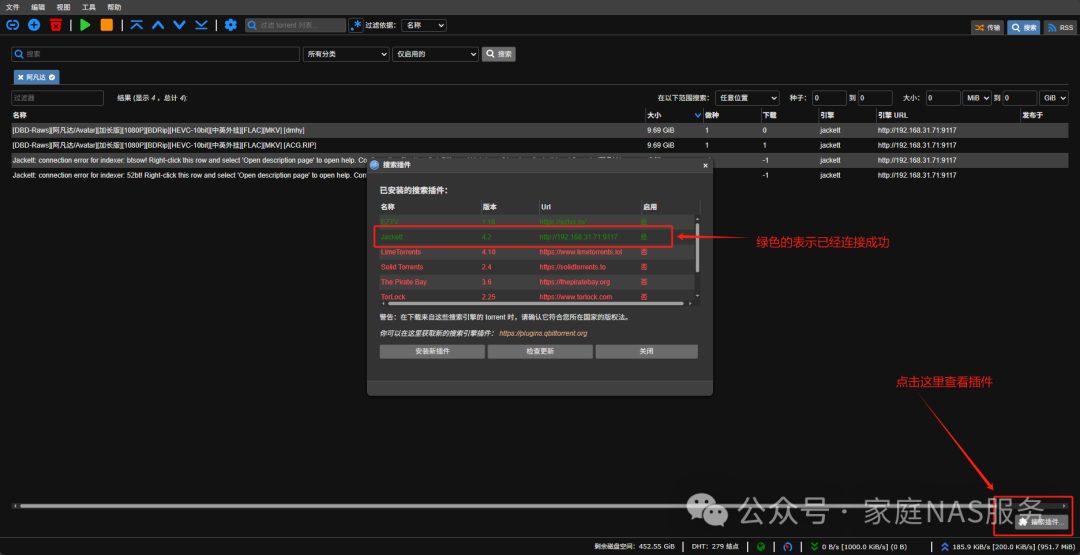Open options via blue gear icon

[x=231, y=25]
